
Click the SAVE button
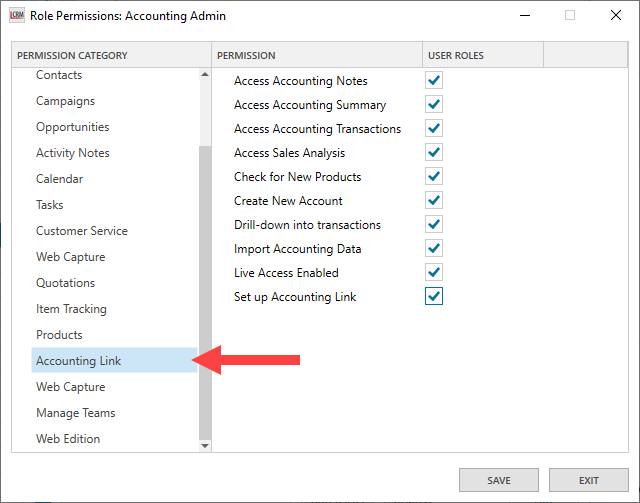click(x=499, y=480)
